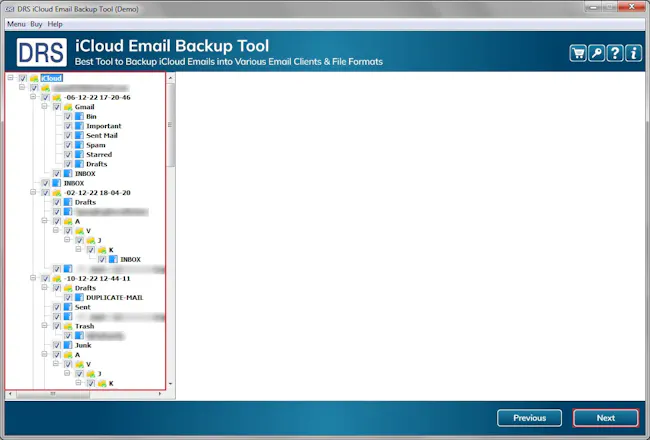The height and width of the screenshot is (440, 650).
Task: Click the tree scroll up arrow
Action: coord(170,78)
